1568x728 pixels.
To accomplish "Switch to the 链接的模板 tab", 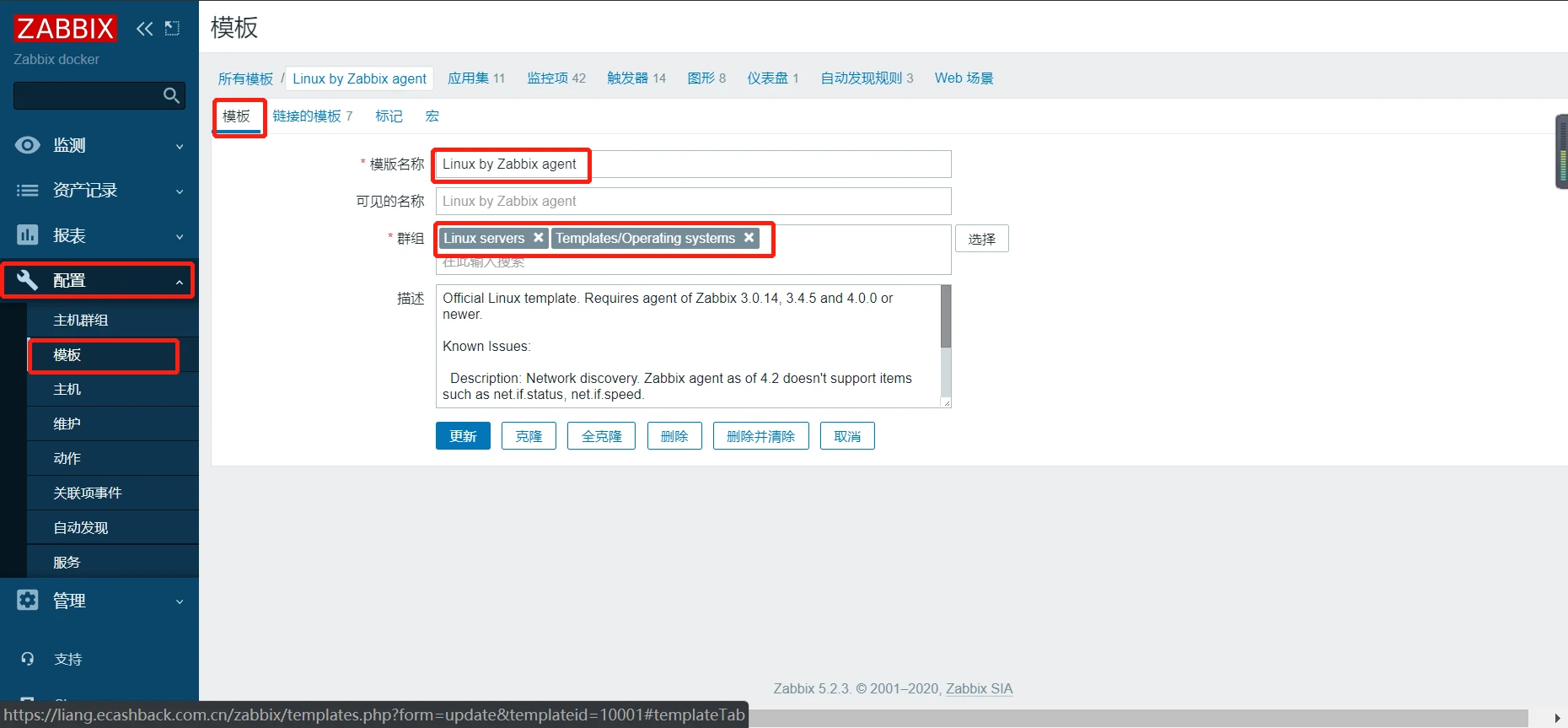I will tap(313, 116).
